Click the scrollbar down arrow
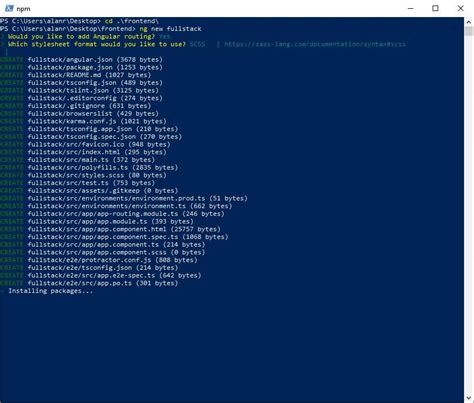The height and width of the screenshot is (403, 474). click(x=469, y=398)
